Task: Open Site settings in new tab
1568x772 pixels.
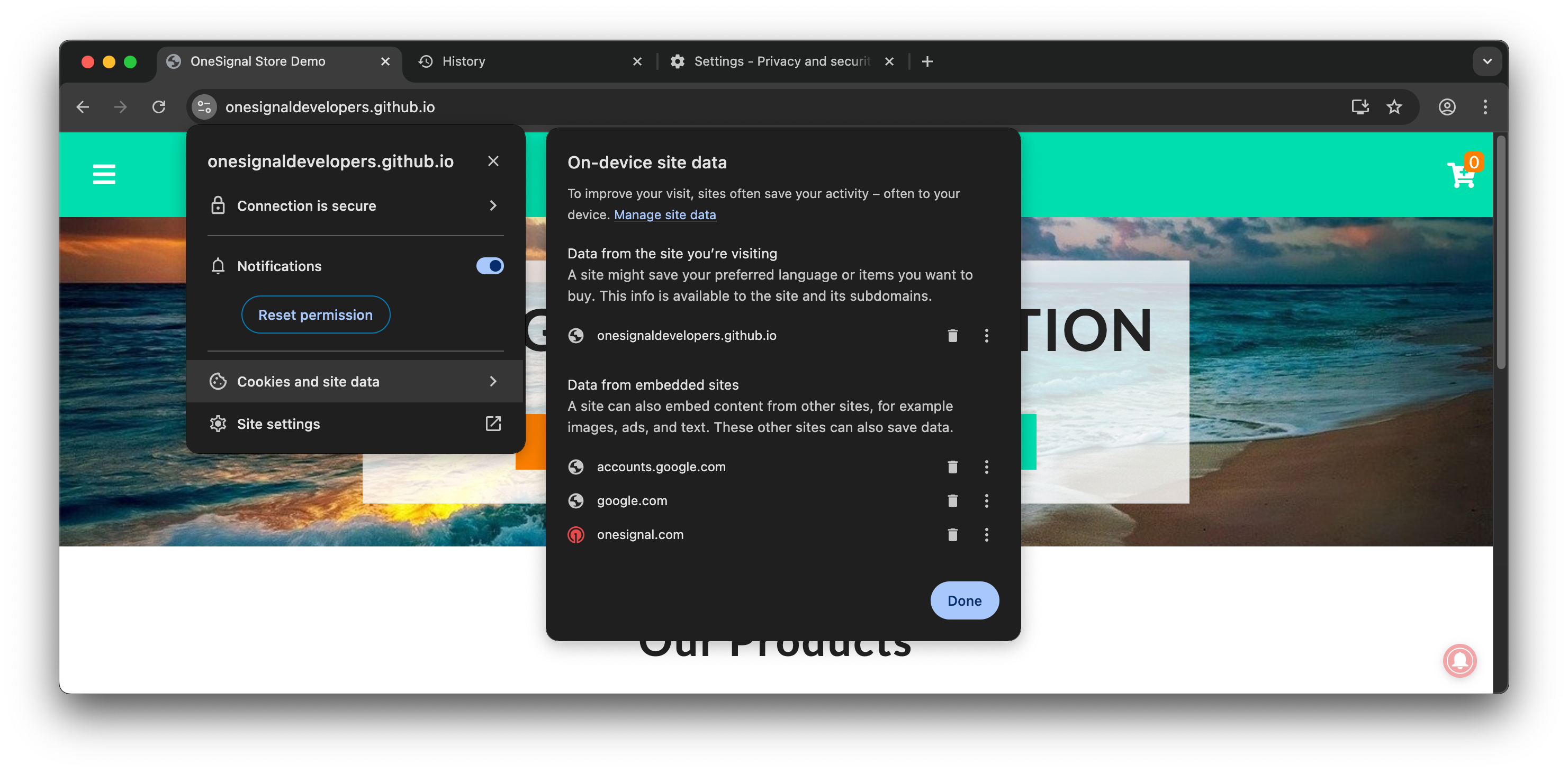Action: (x=356, y=424)
